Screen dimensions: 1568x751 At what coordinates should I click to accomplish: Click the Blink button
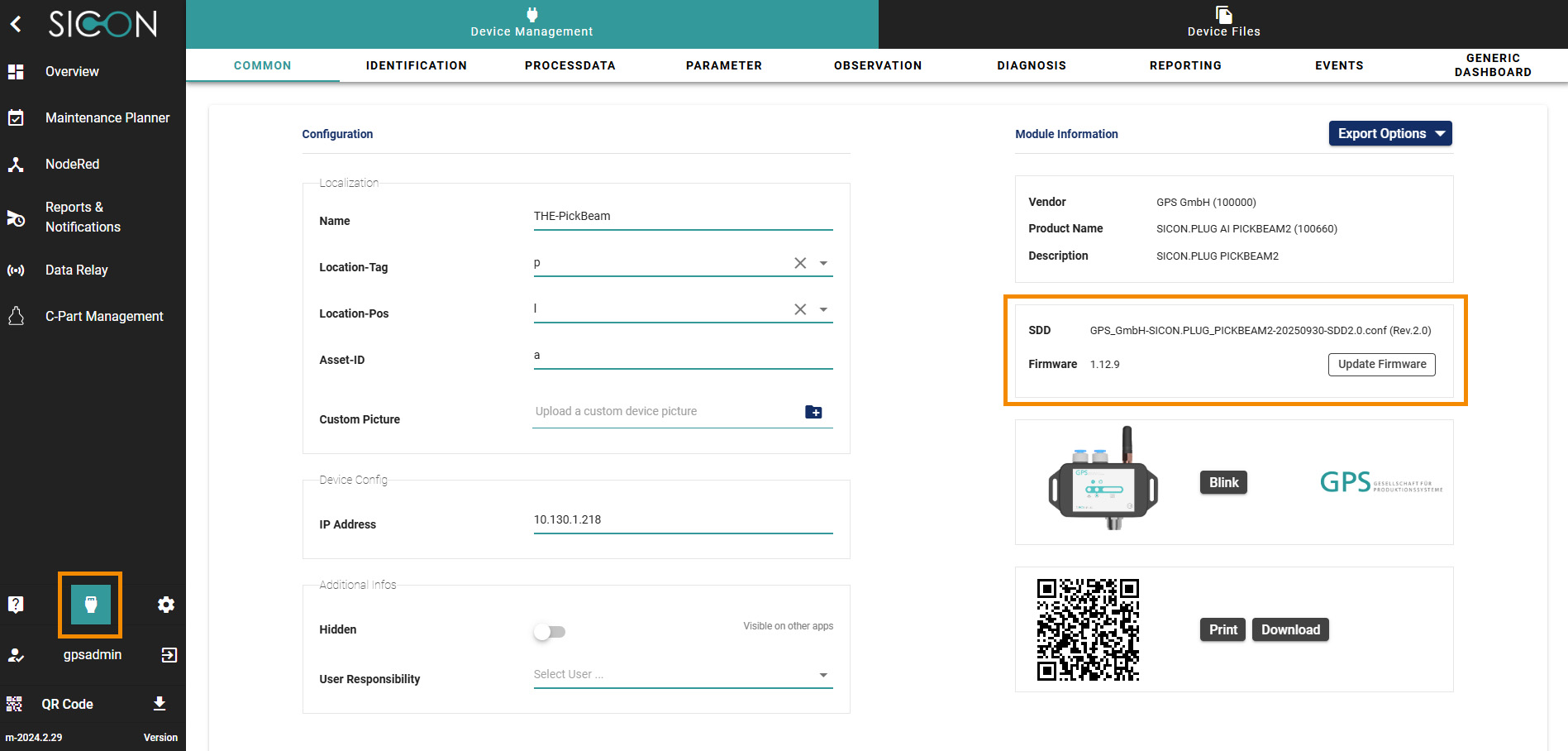click(x=1223, y=482)
